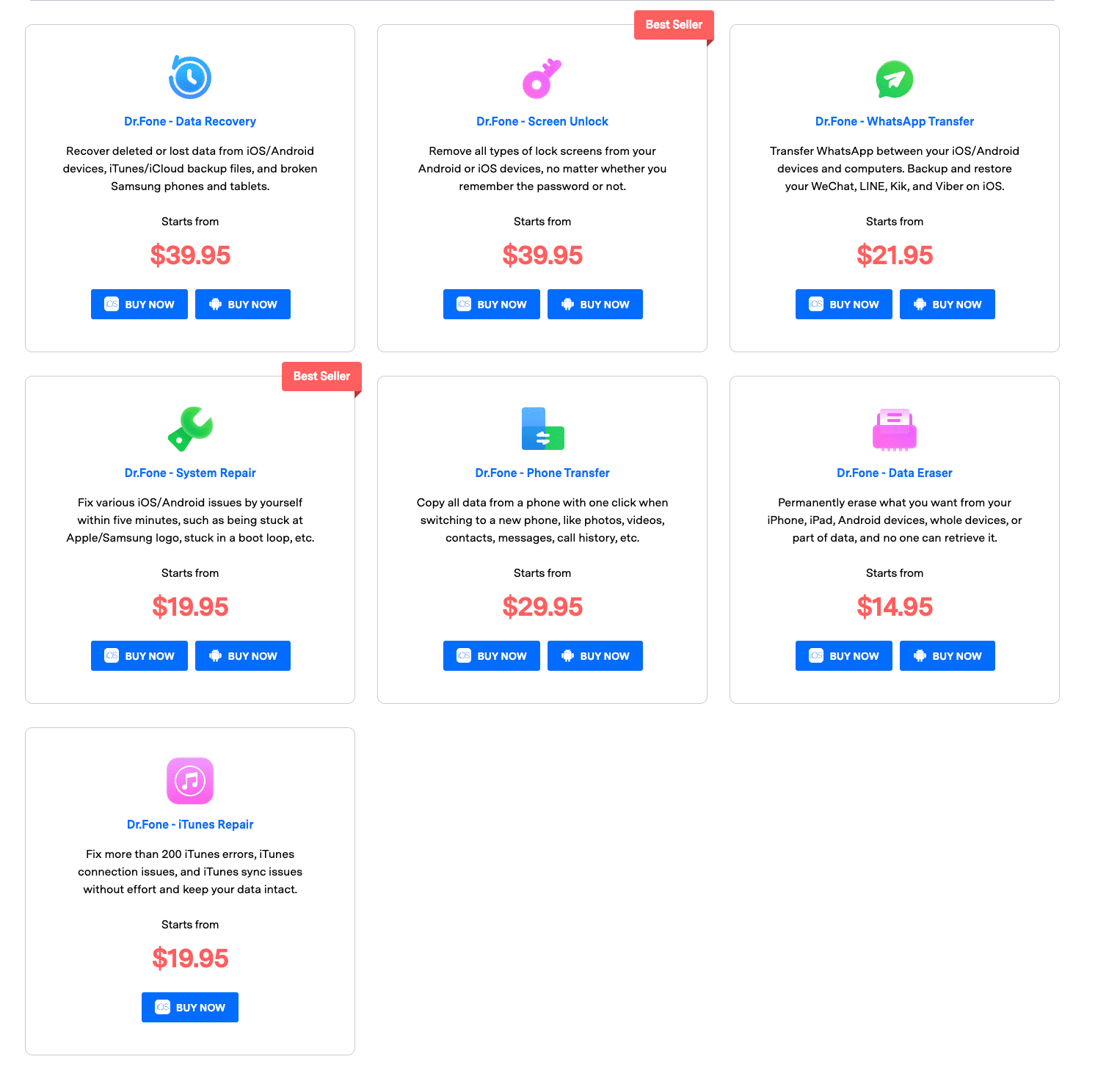The height and width of the screenshot is (1073, 1120).
Task: Buy iTunes Repair for iOS
Action: (x=190, y=1008)
